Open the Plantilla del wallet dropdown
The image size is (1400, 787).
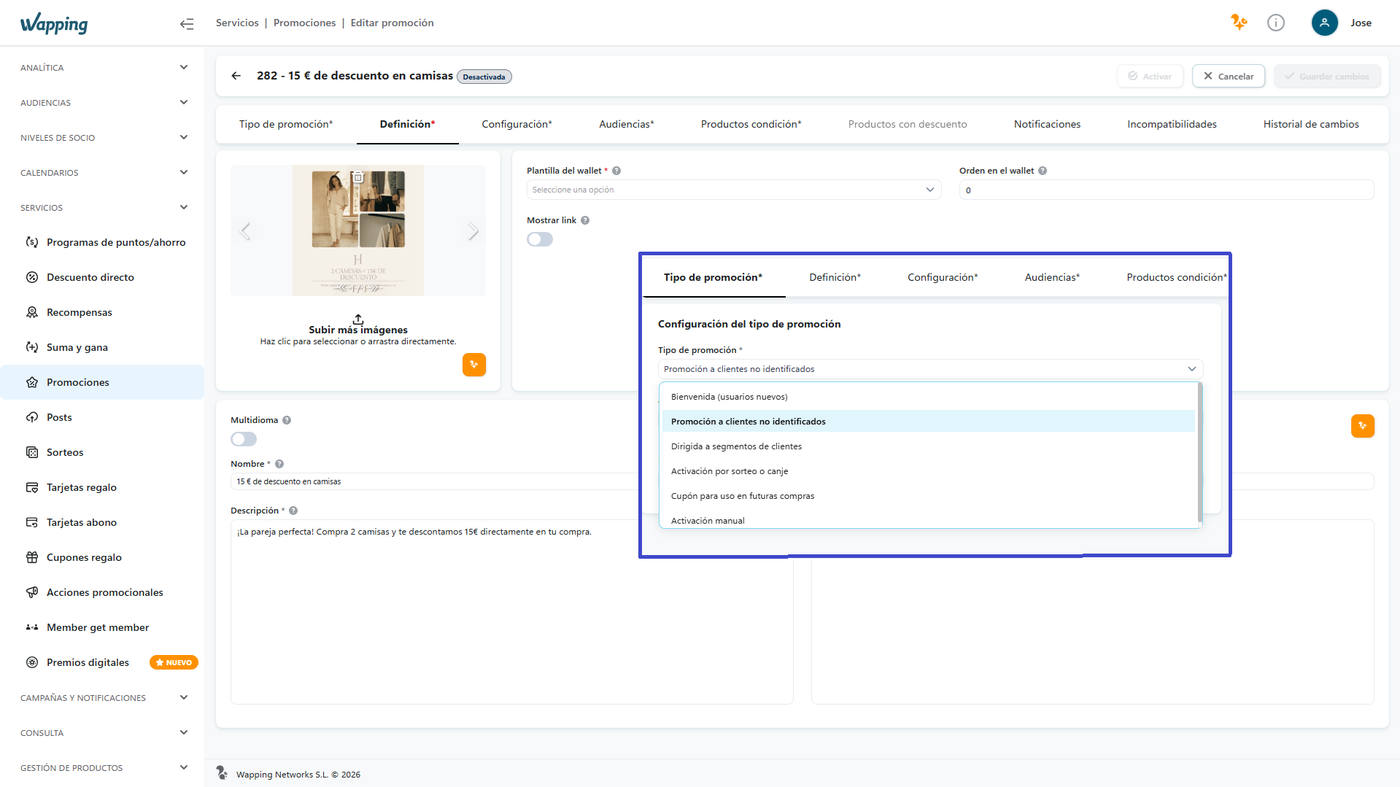click(734, 190)
